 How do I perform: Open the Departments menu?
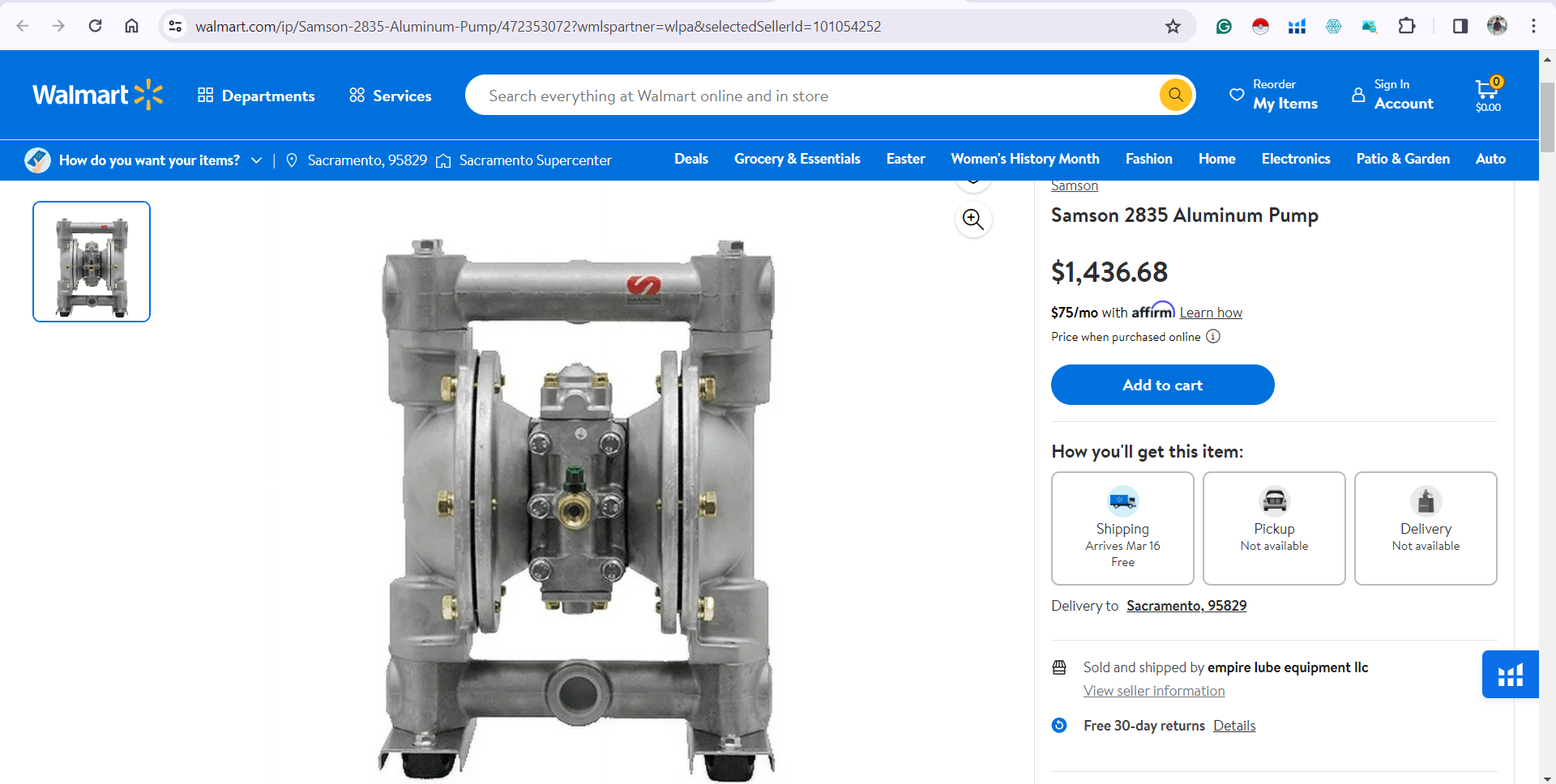pos(256,96)
